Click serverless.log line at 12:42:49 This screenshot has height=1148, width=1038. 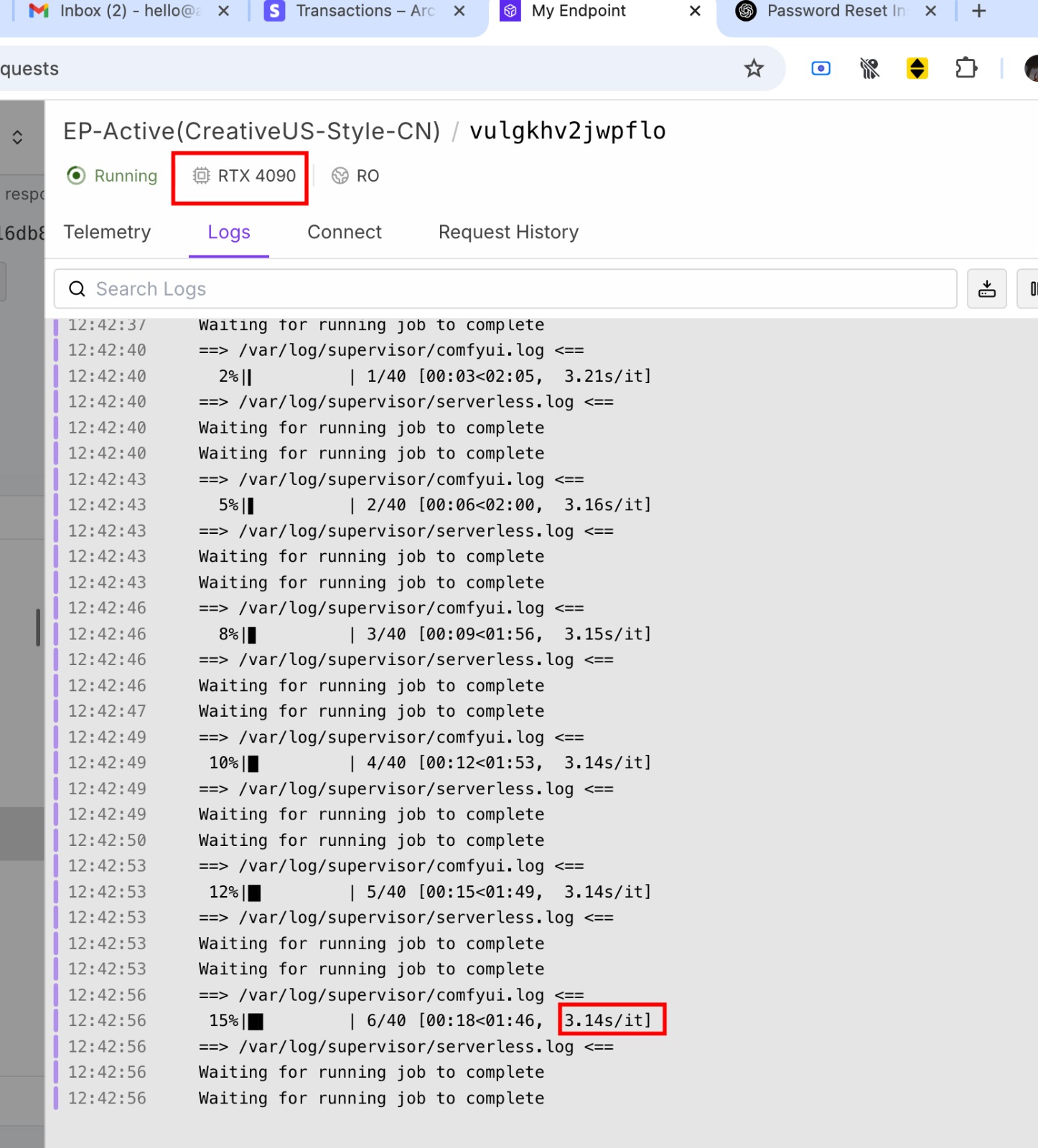coord(406,789)
